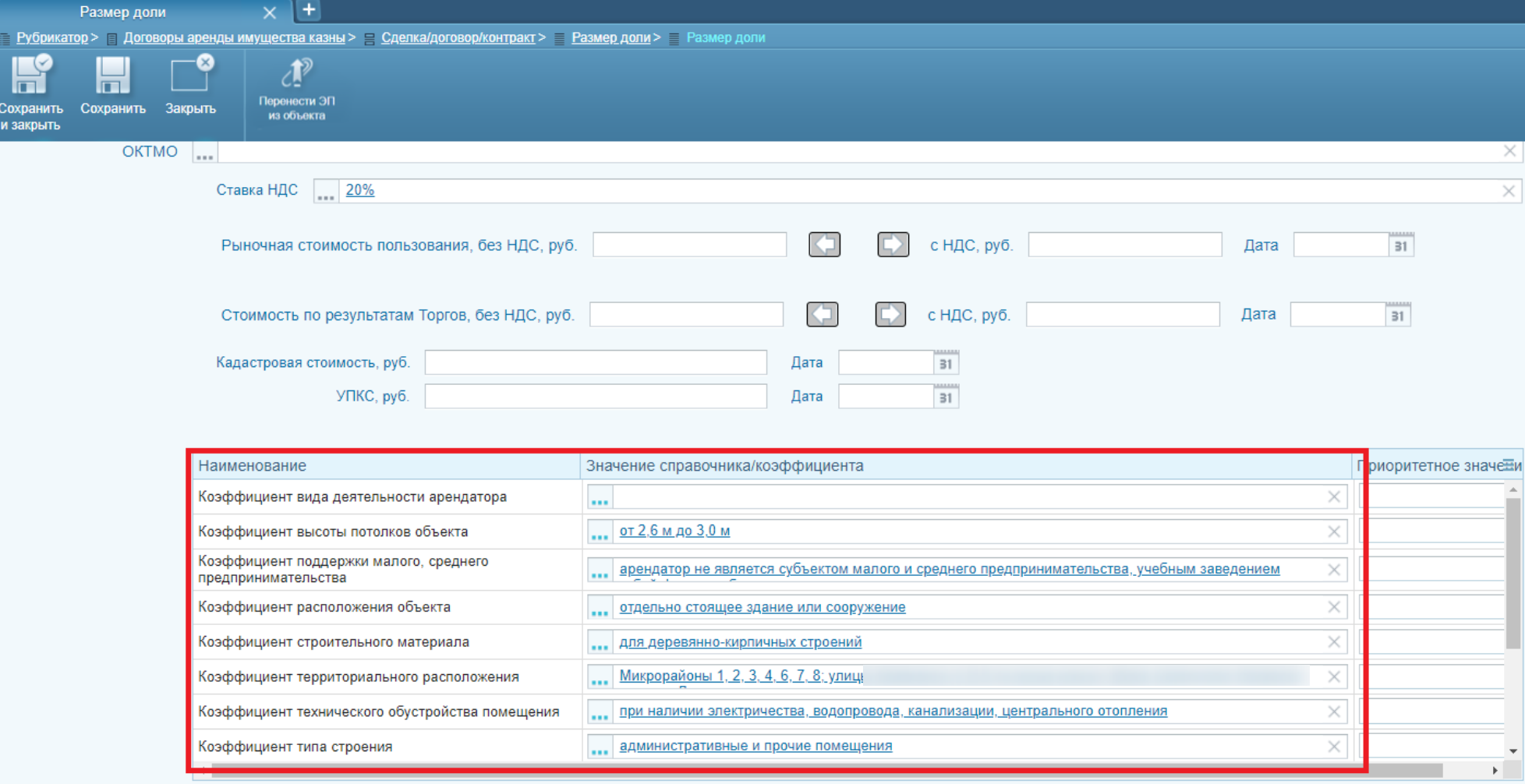Open calendar for market value date
This screenshot has width=1525, height=784.
click(1400, 245)
